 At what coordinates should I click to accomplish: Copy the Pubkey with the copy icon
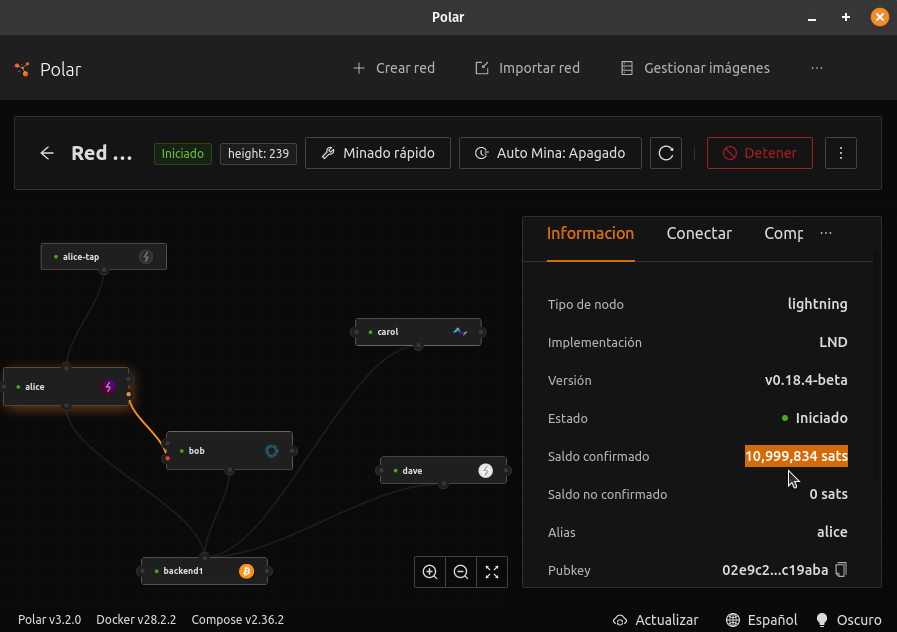841,570
